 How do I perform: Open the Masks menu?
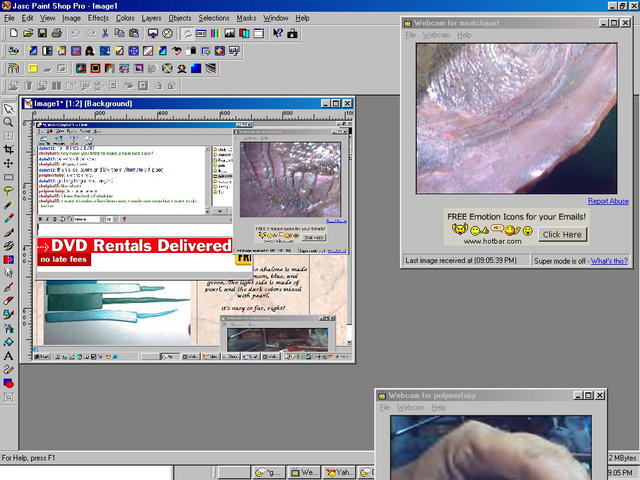pos(247,18)
